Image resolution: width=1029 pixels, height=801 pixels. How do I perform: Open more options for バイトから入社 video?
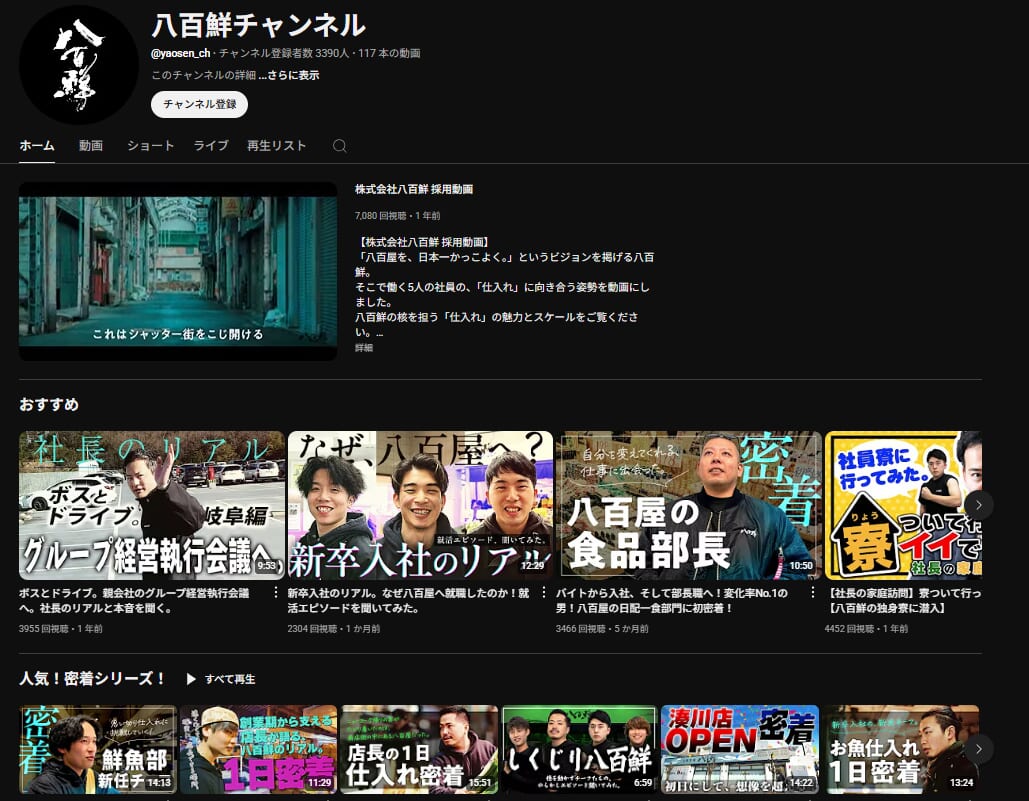(812, 592)
